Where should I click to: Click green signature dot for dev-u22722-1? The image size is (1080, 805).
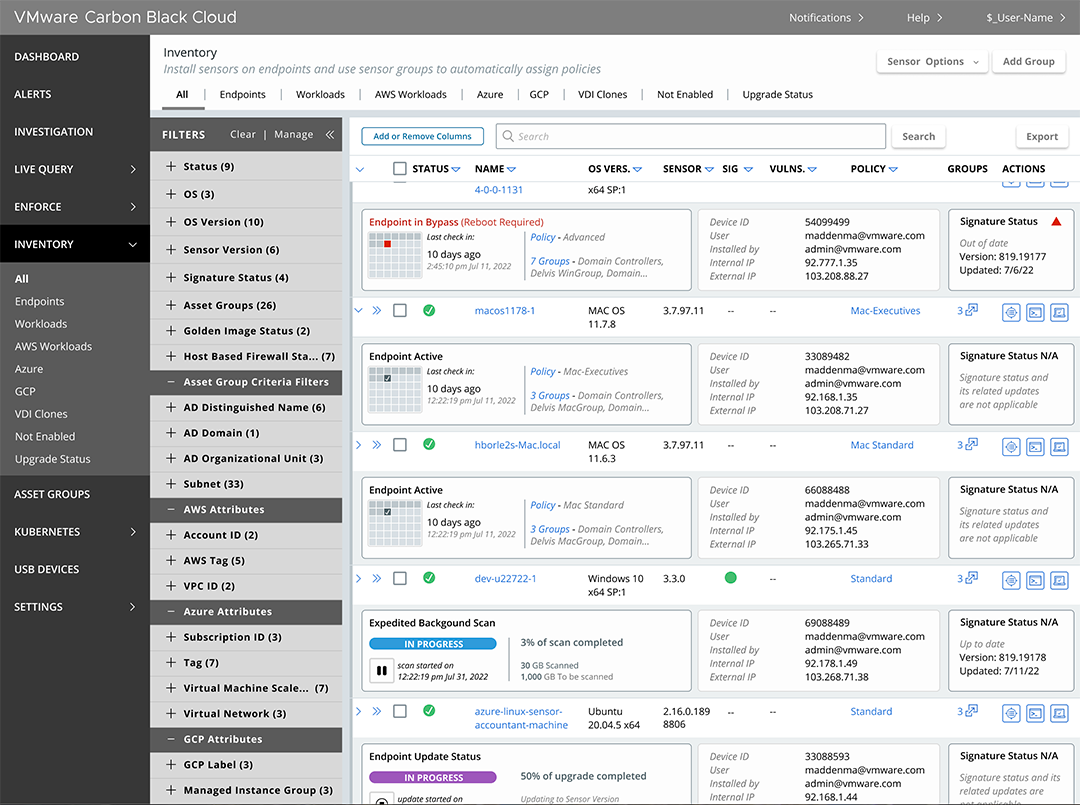coord(731,578)
